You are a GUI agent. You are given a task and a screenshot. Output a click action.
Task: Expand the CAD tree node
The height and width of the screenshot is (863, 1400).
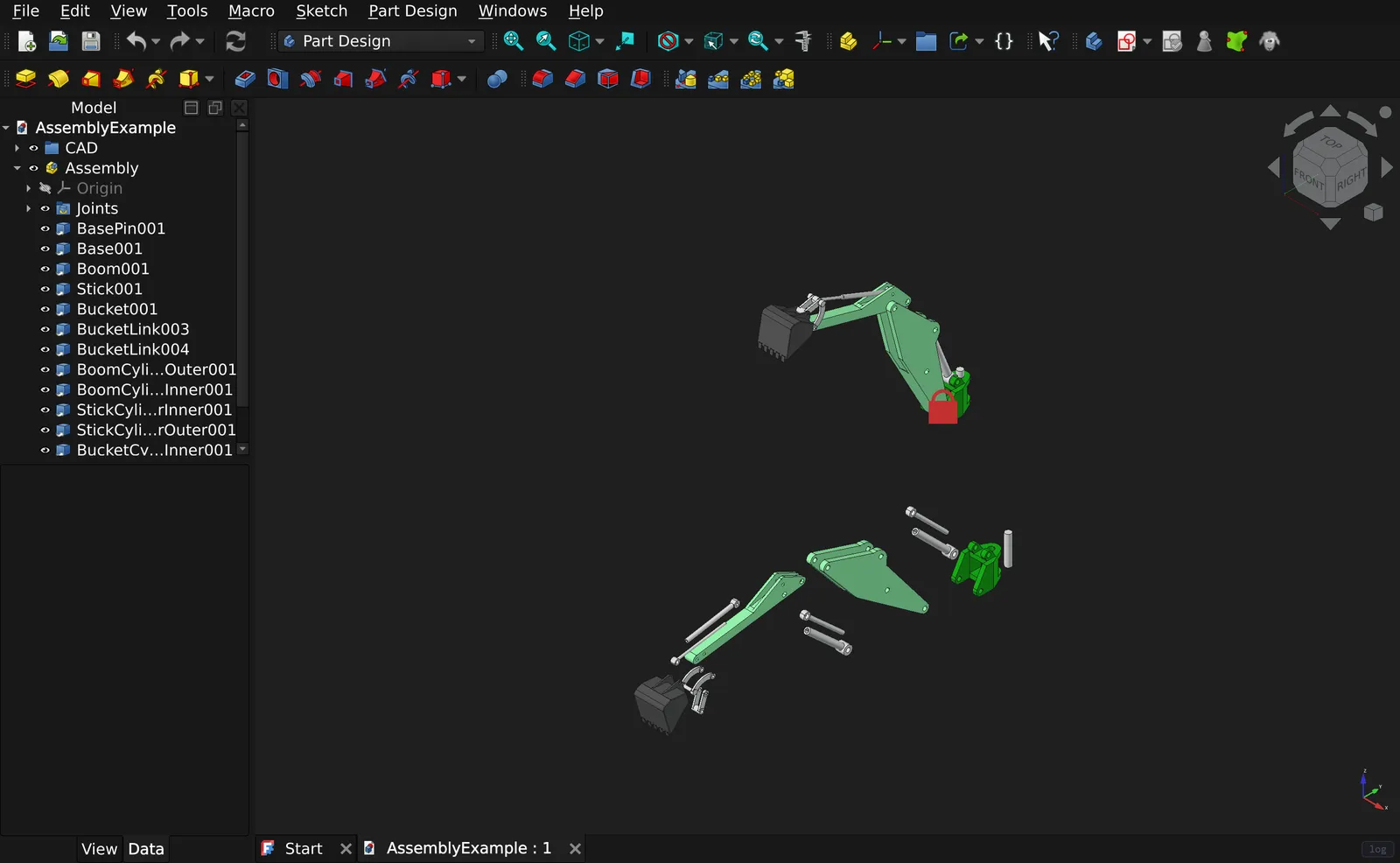[x=17, y=148]
